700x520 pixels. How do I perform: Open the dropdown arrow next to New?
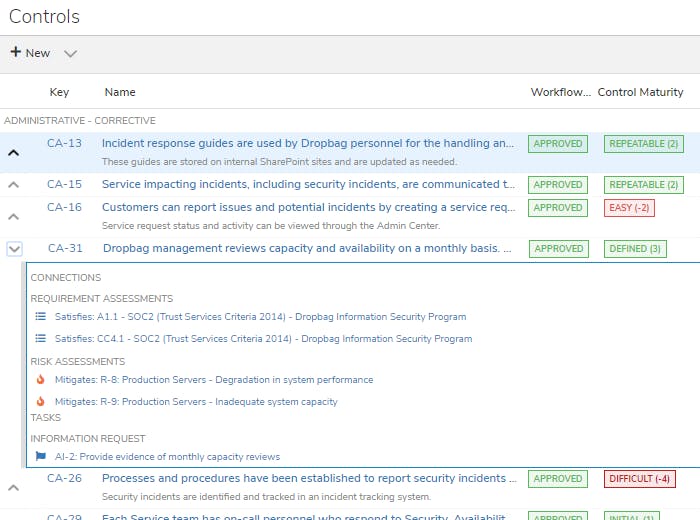pyautogui.click(x=70, y=54)
